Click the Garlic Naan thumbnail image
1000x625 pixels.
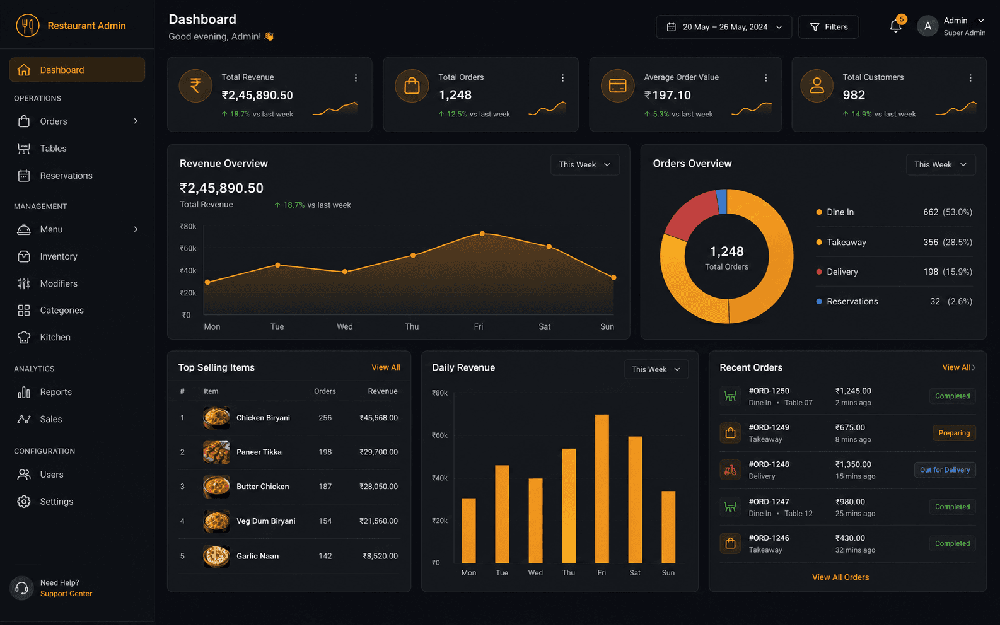pyautogui.click(x=216, y=555)
